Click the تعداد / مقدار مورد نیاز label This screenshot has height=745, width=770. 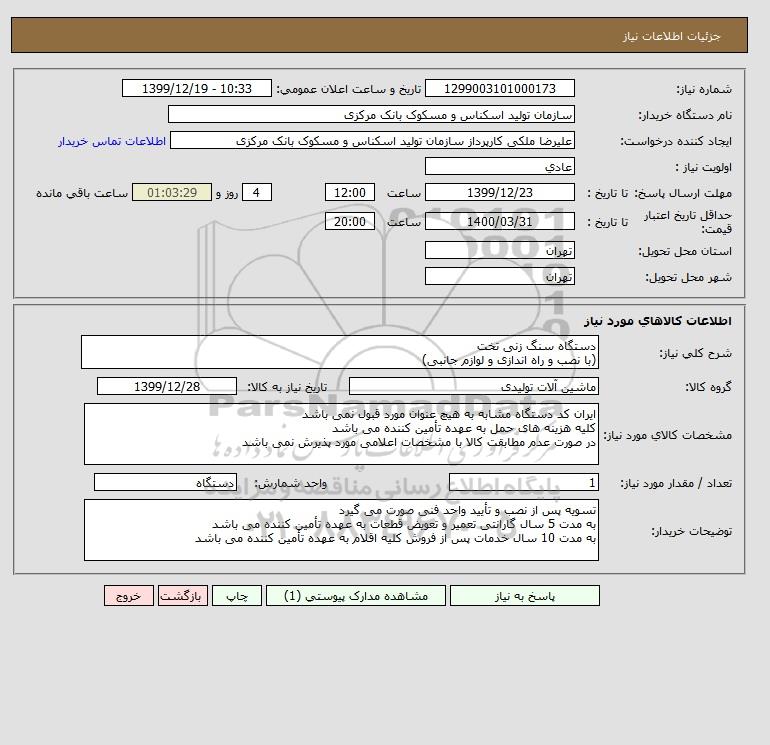tap(676, 484)
